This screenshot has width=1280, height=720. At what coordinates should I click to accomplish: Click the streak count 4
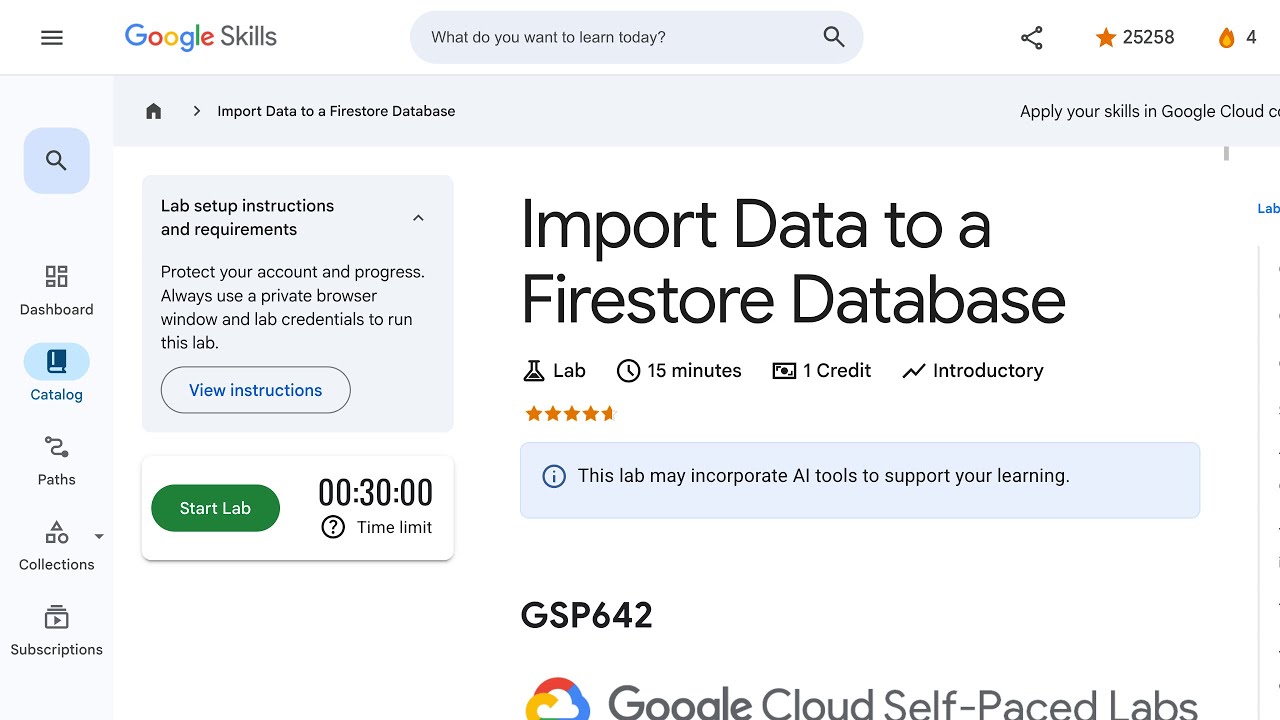[1251, 37]
